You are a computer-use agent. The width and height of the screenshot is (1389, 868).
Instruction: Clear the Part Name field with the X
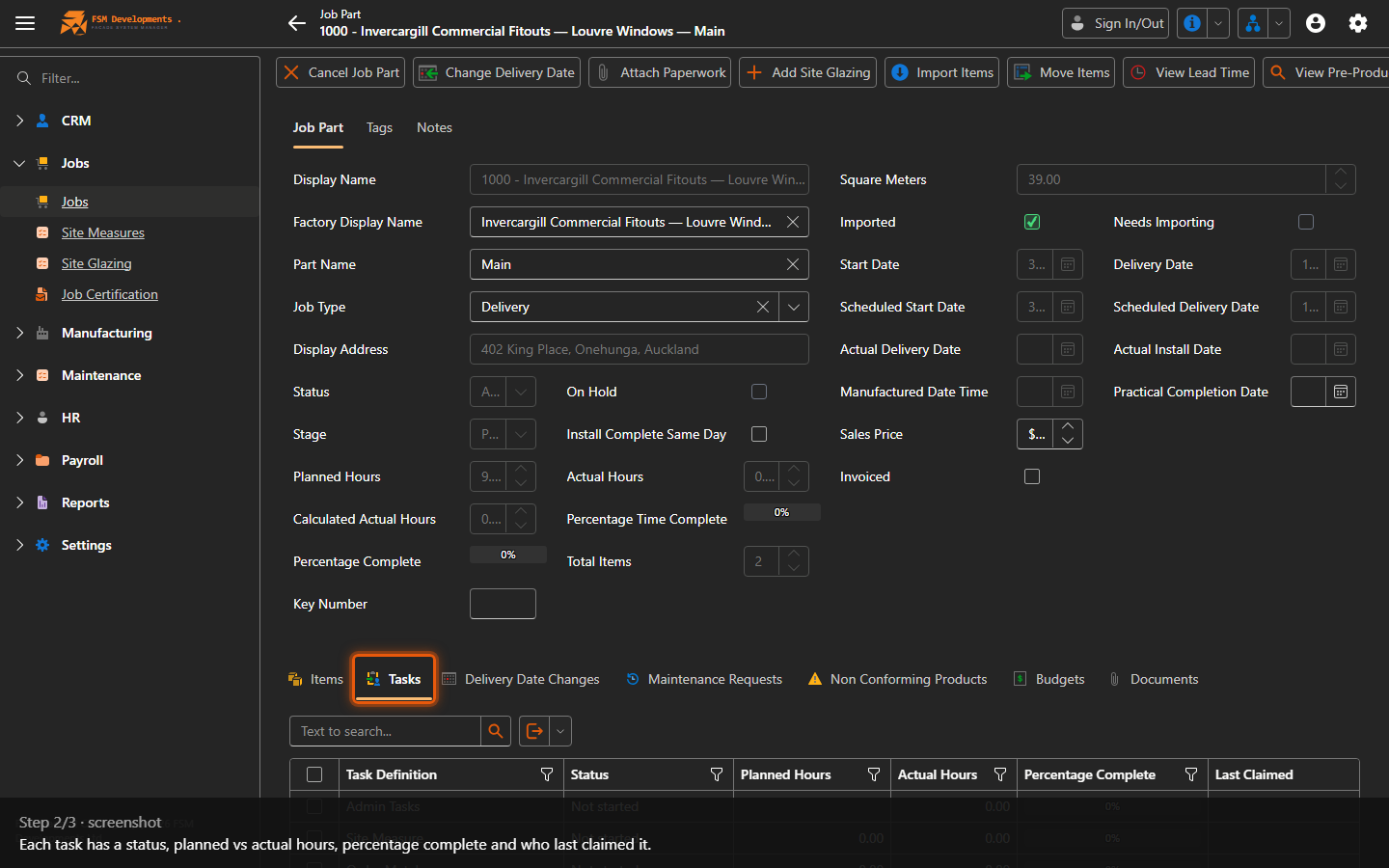[793, 264]
